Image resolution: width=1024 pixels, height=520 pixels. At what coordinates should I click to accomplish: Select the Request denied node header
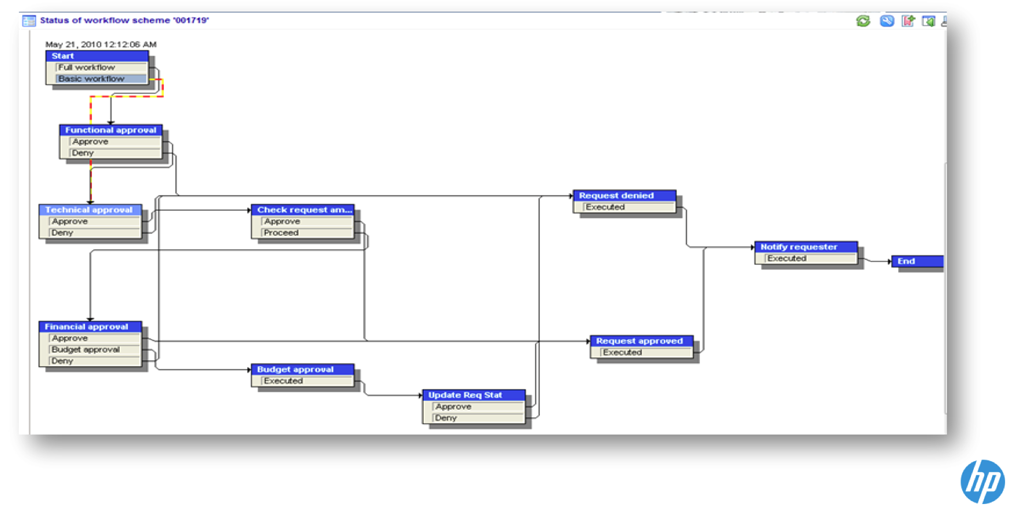pos(624,195)
